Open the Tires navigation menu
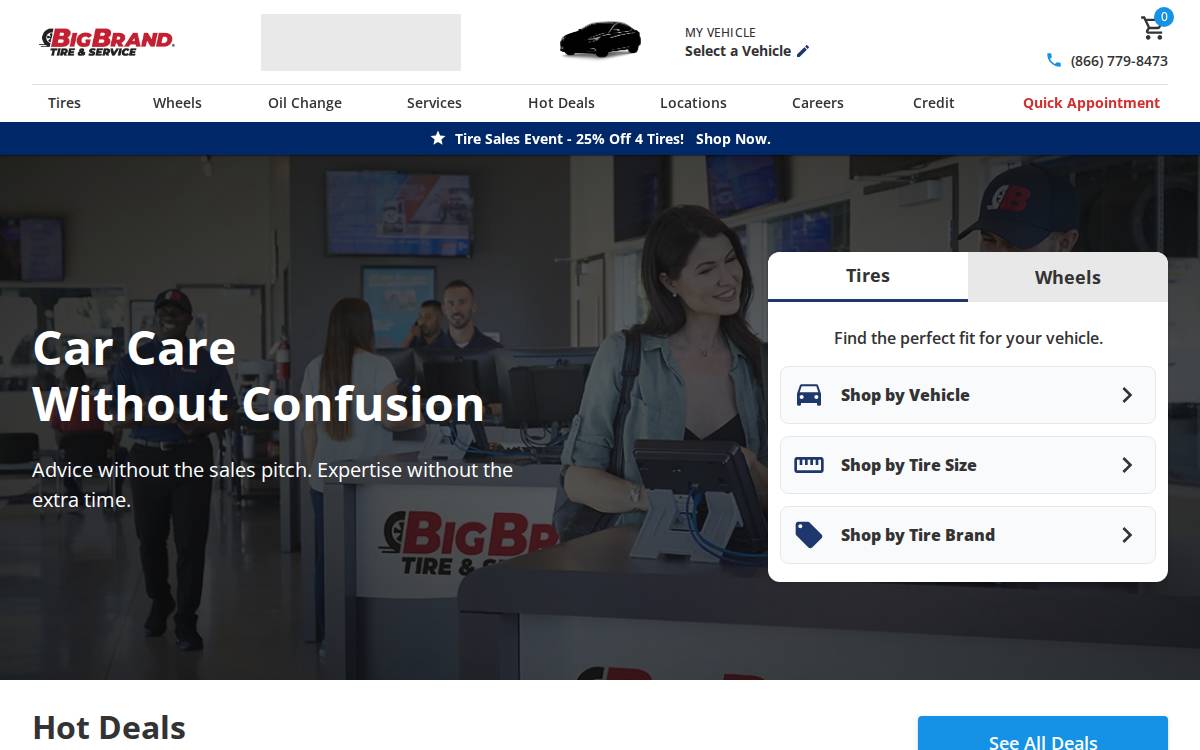This screenshot has width=1200, height=750. pyautogui.click(x=64, y=103)
